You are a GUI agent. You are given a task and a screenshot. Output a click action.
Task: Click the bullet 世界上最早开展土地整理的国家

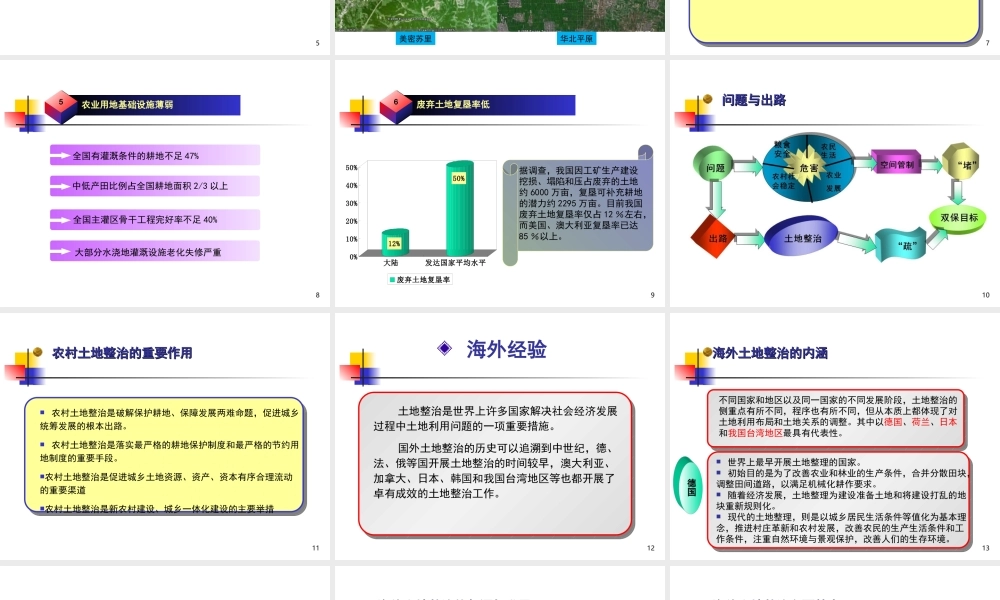pos(790,462)
